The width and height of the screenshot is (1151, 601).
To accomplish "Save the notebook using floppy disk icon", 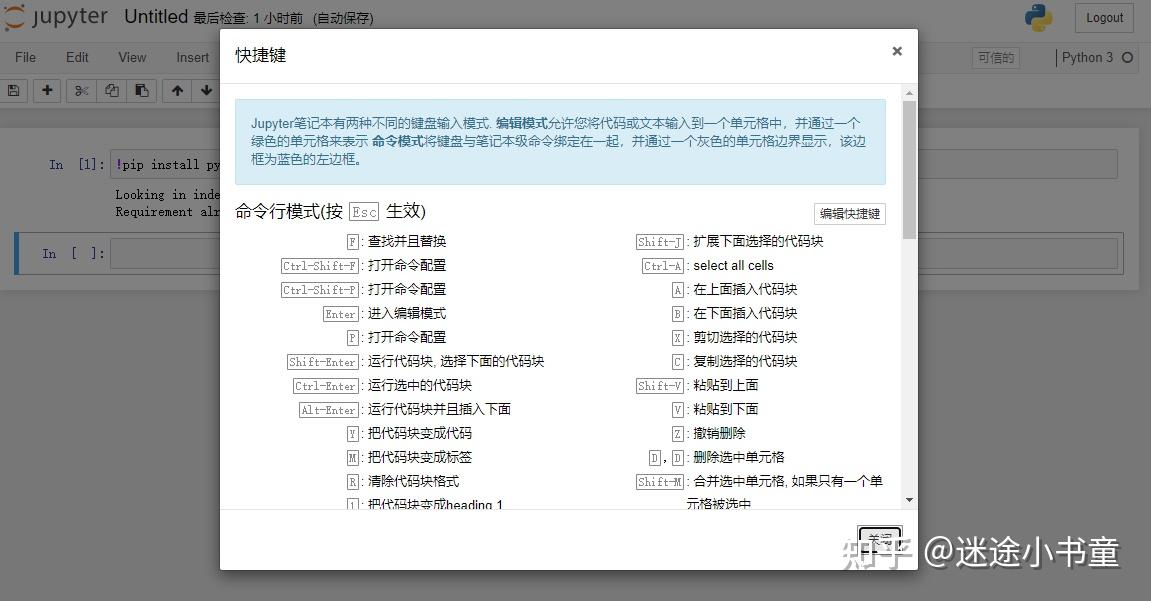I will [13, 90].
